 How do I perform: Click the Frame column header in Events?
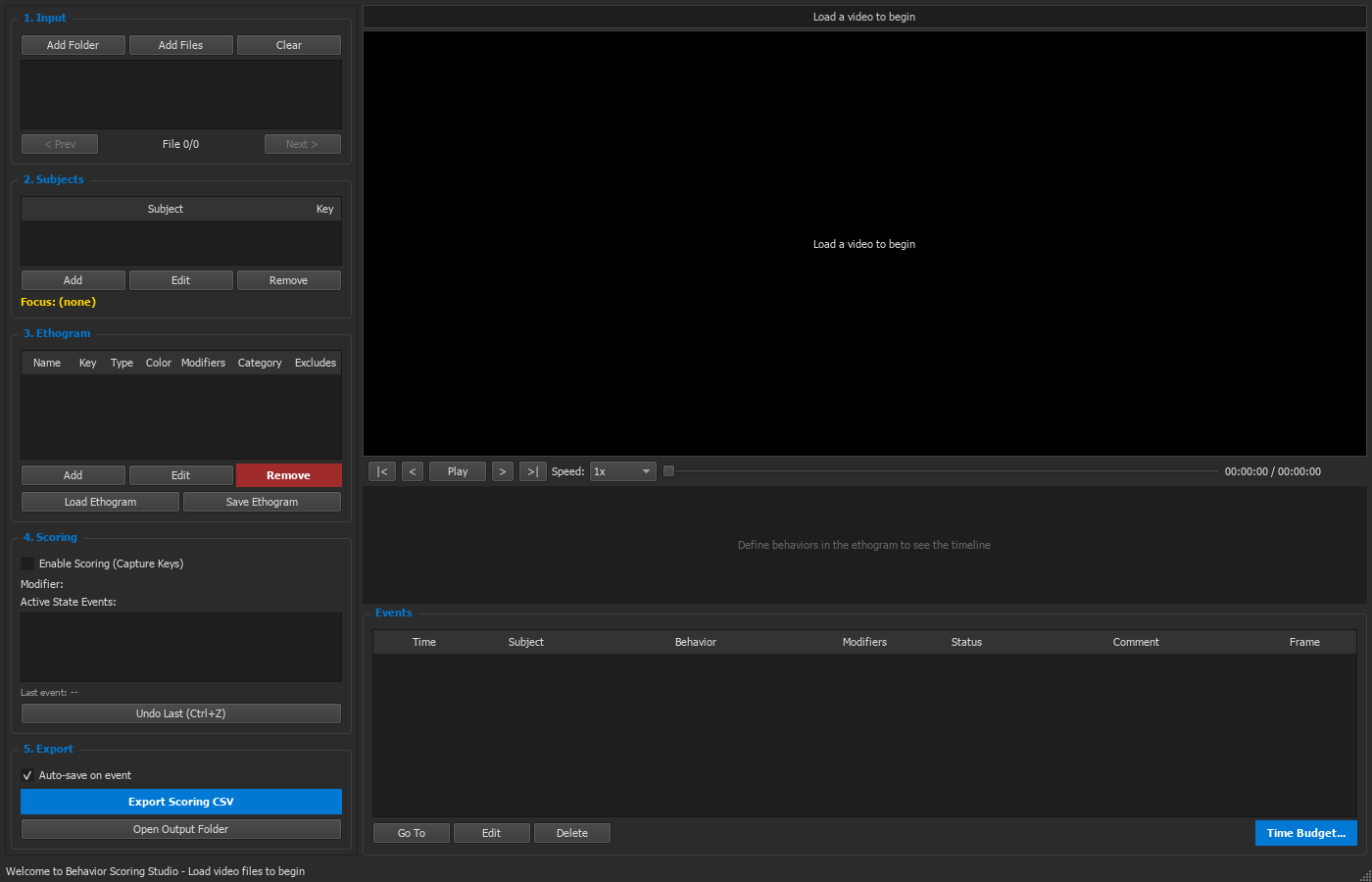point(1304,642)
